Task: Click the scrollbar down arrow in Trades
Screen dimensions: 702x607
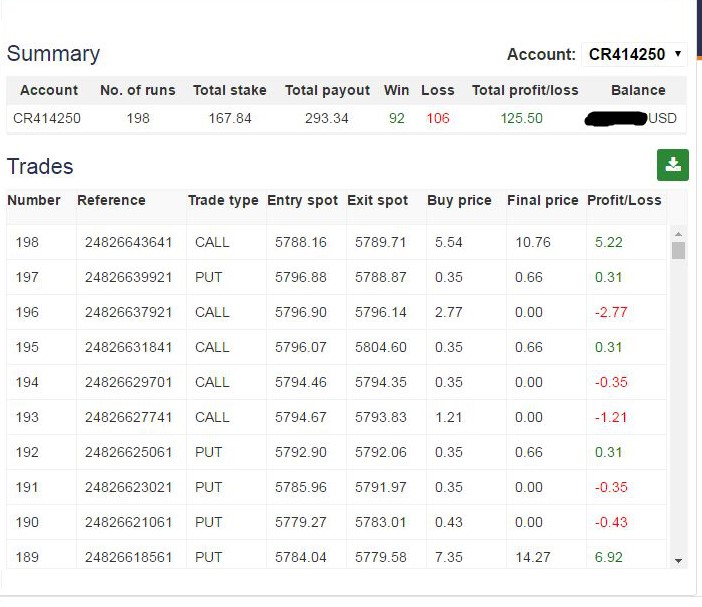Action: coord(678,561)
